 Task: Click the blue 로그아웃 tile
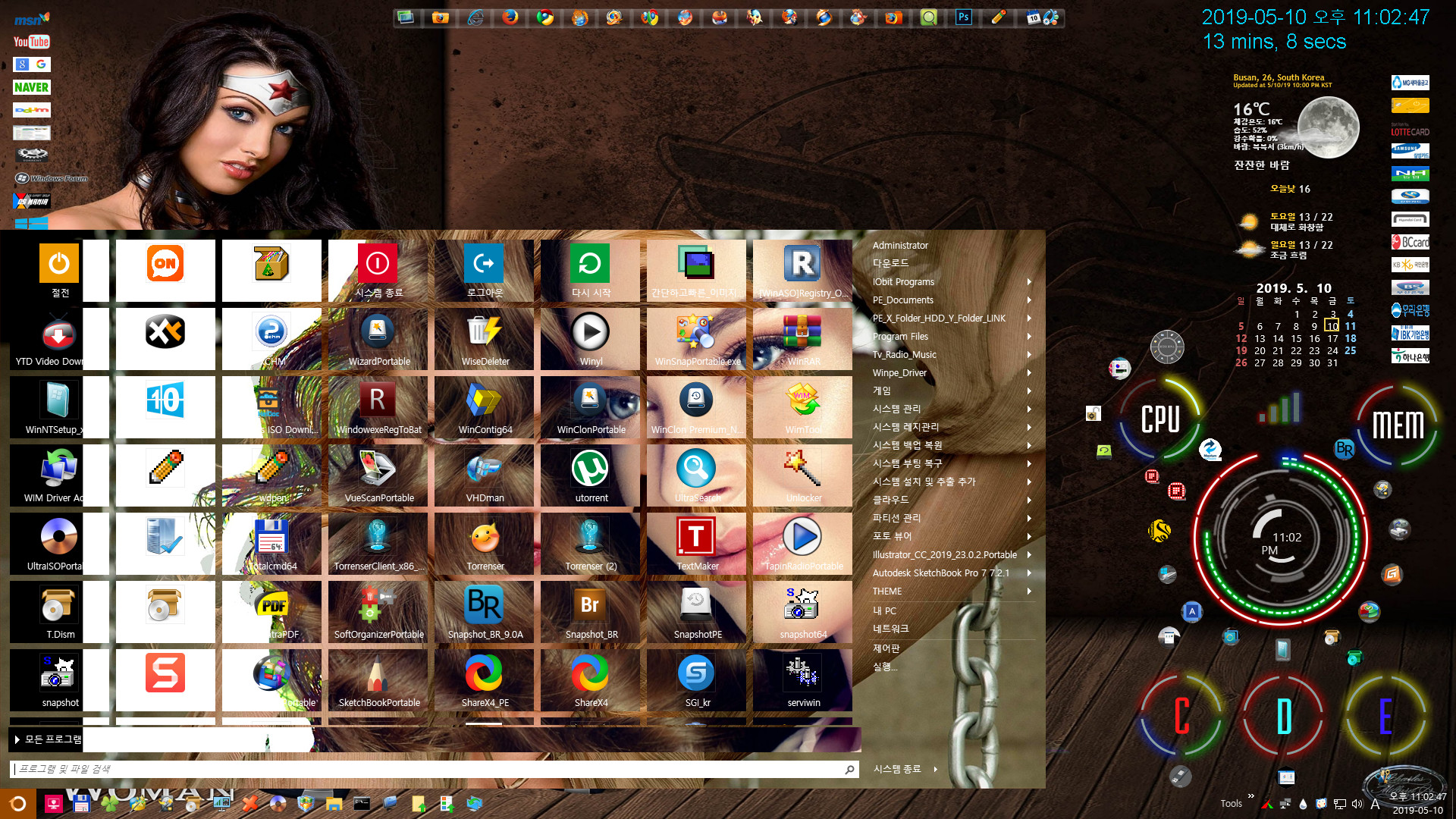click(x=484, y=271)
